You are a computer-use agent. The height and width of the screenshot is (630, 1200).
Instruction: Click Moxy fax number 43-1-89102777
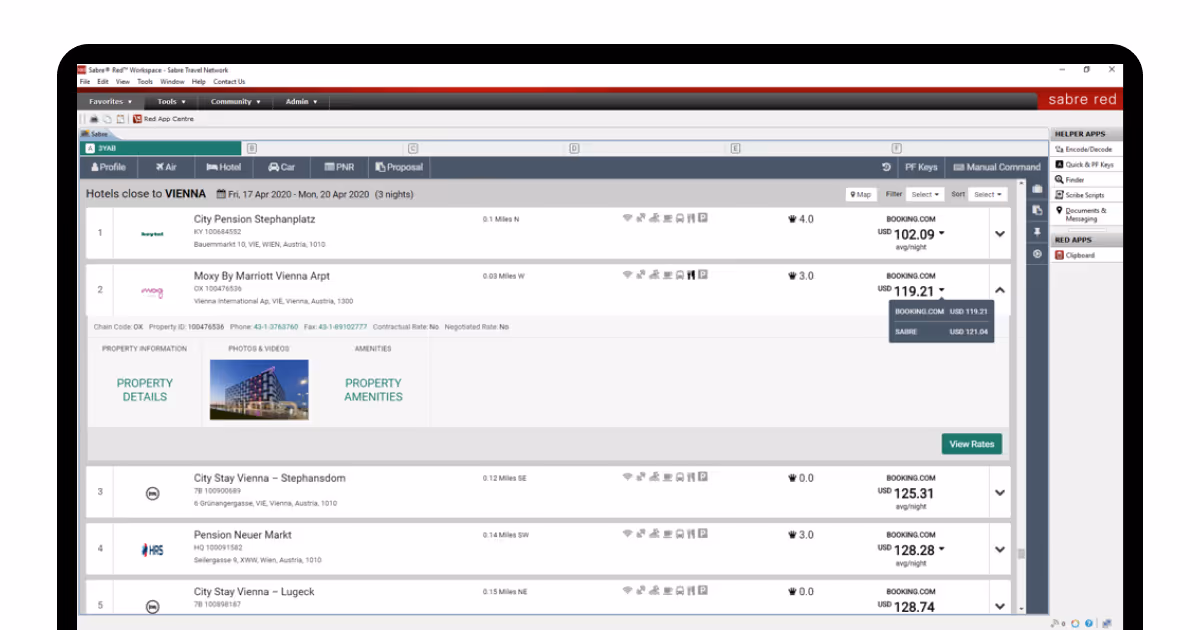pos(341,327)
